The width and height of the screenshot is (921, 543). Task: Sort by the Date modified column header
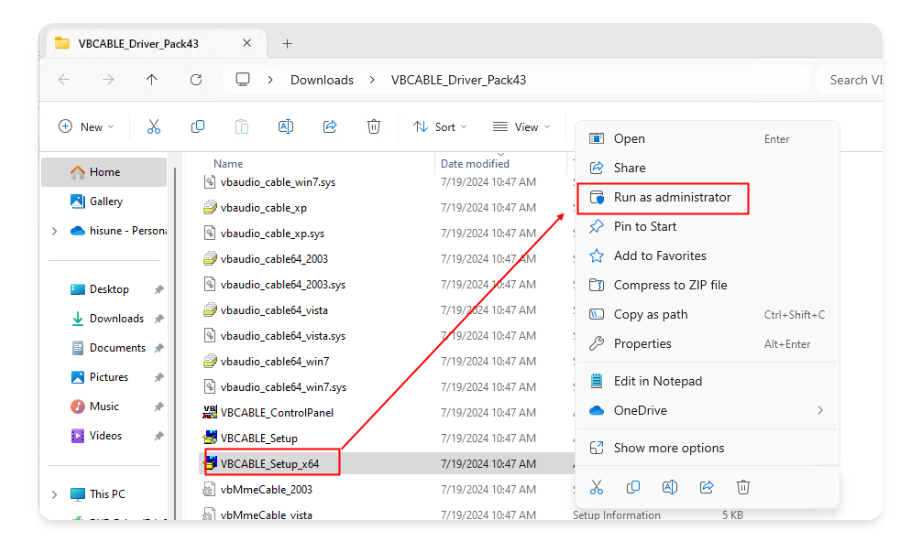[475, 164]
